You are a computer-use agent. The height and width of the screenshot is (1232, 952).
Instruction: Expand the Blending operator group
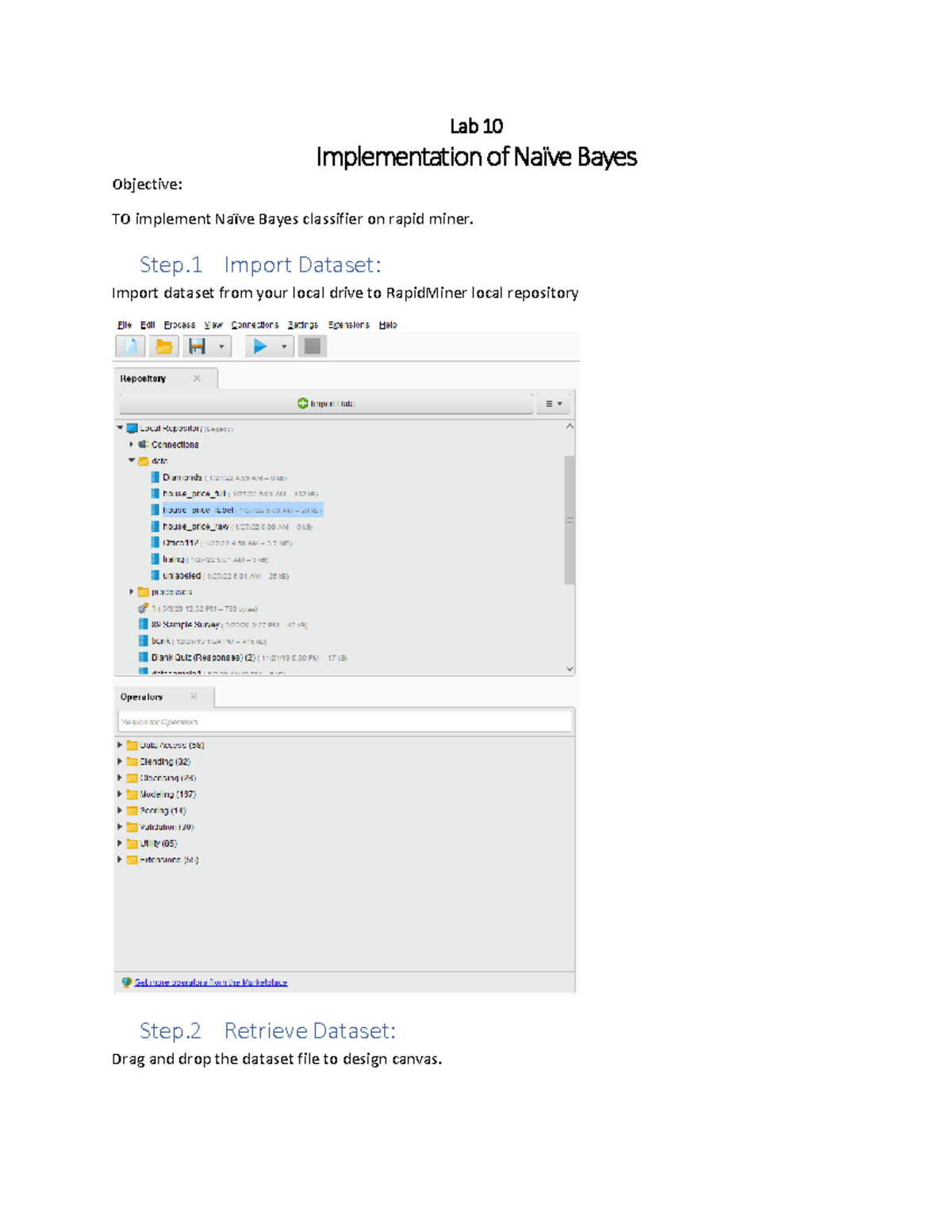120,761
